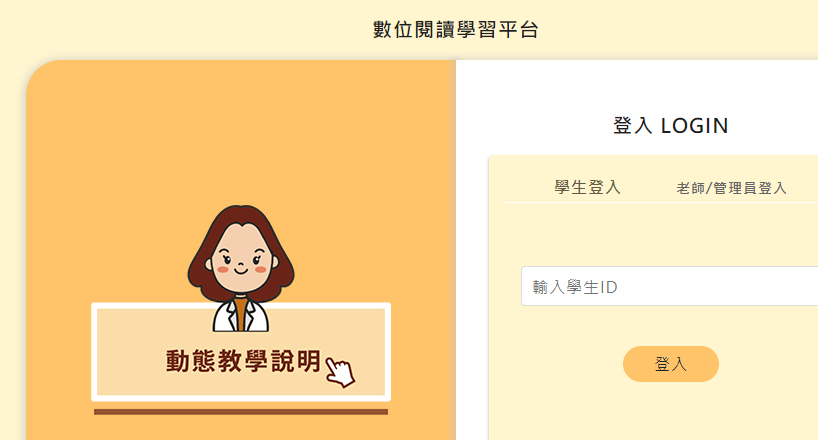Image resolution: width=818 pixels, height=440 pixels.
Task: Click the teacher's orange collar shirt
Action: 240,313
